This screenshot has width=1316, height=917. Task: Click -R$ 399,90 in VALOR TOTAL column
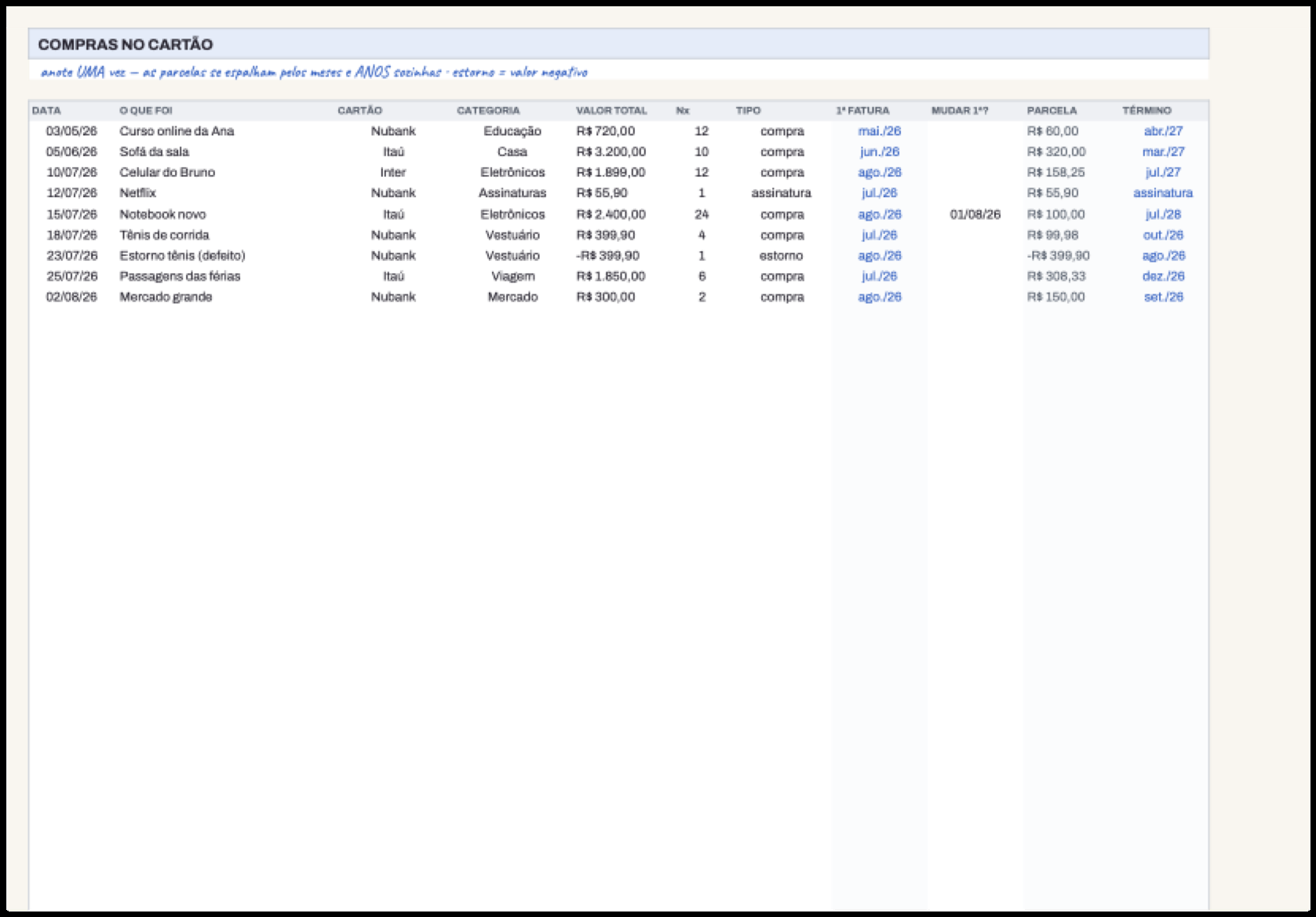pos(607,255)
